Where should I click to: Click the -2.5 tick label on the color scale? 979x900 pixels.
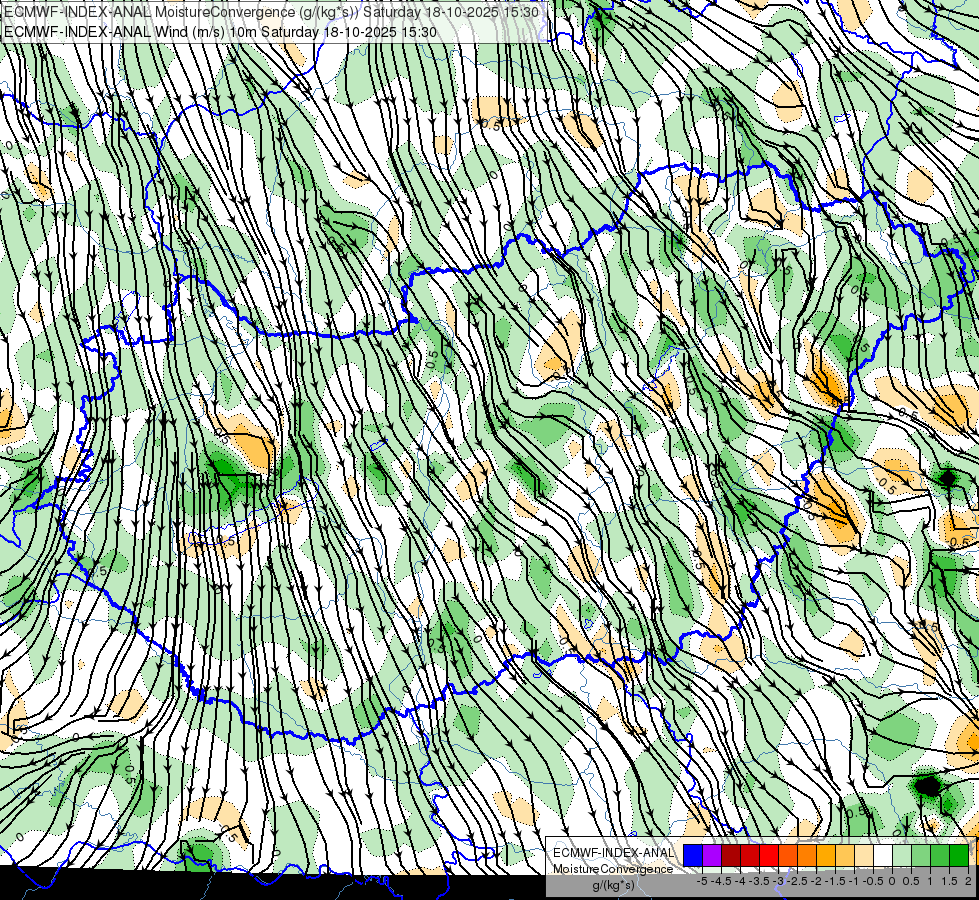point(797,881)
